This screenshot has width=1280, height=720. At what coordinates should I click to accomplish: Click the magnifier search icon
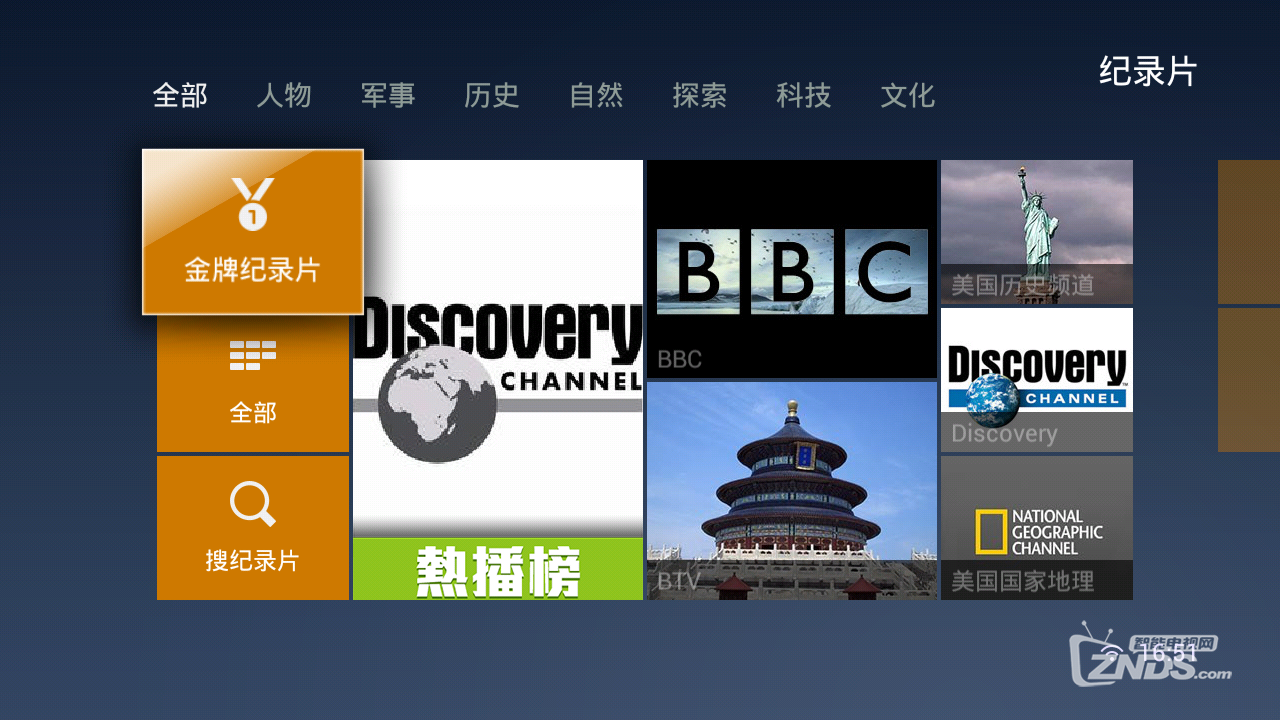[x=252, y=504]
